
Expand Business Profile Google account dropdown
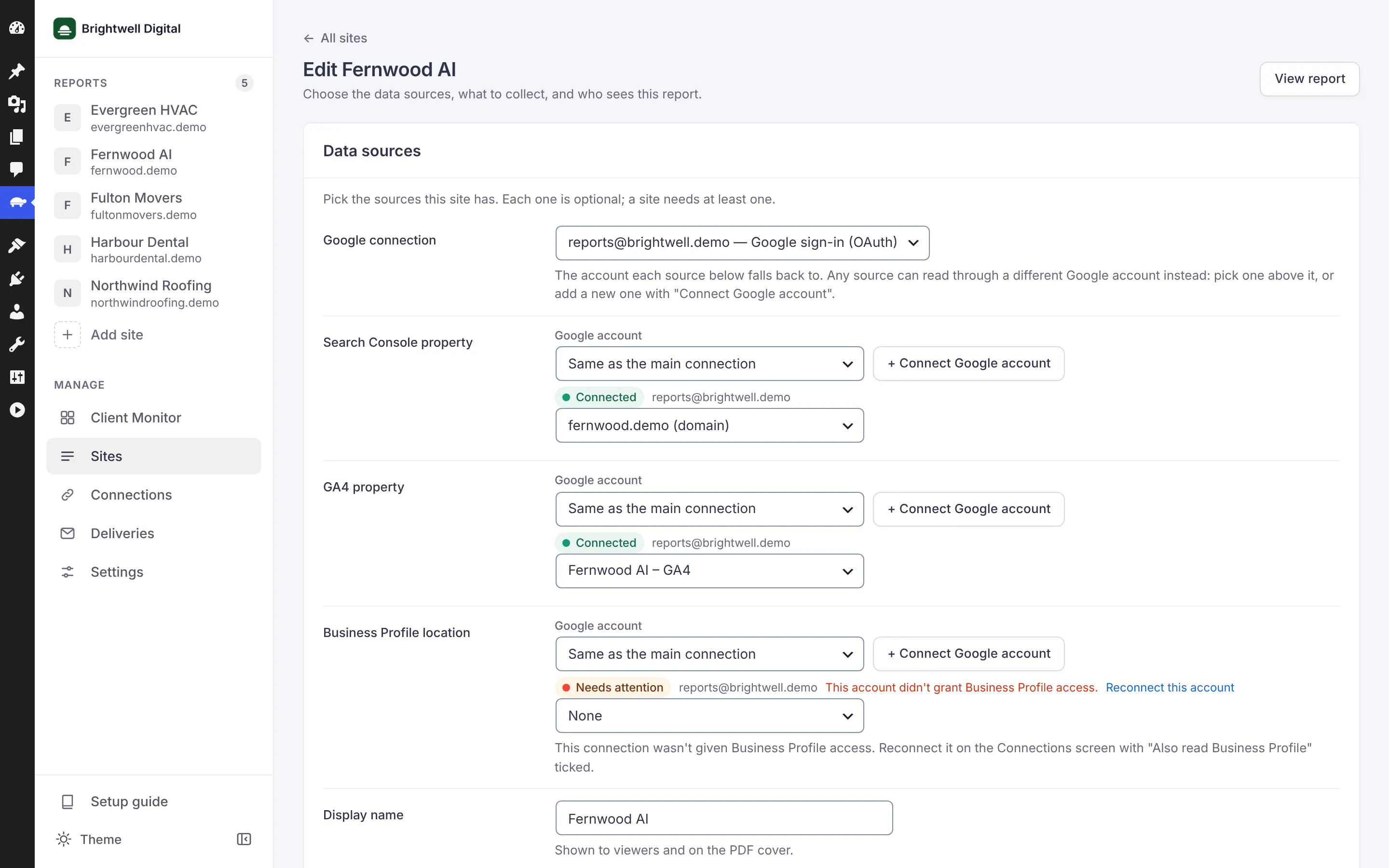709,654
